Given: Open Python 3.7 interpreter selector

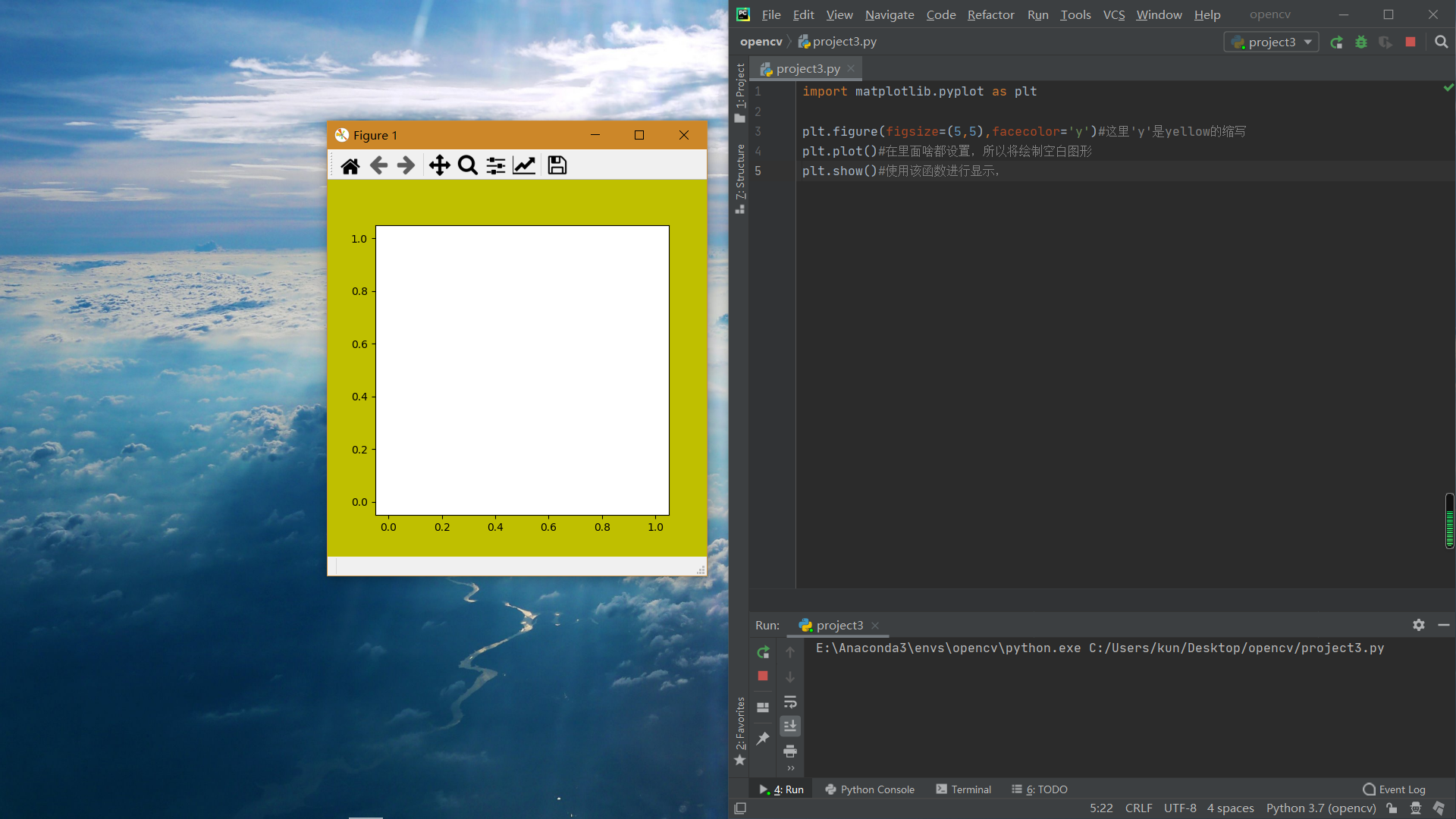Looking at the screenshot, I should coord(1320,808).
